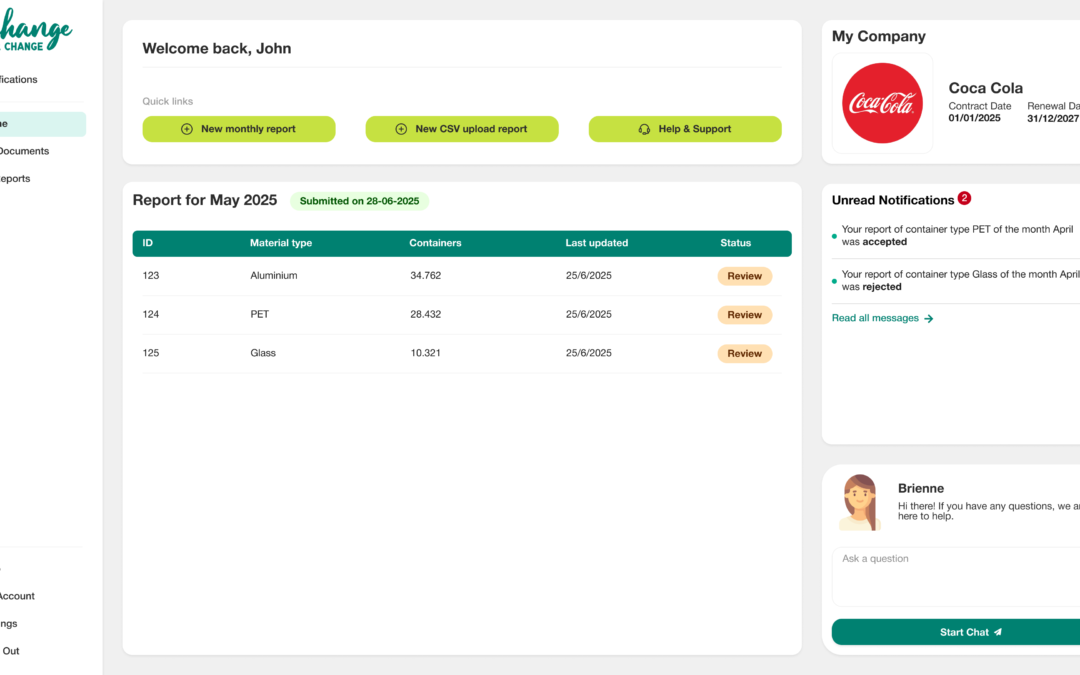Click the 'Welcome back, John' heading

pos(217,48)
